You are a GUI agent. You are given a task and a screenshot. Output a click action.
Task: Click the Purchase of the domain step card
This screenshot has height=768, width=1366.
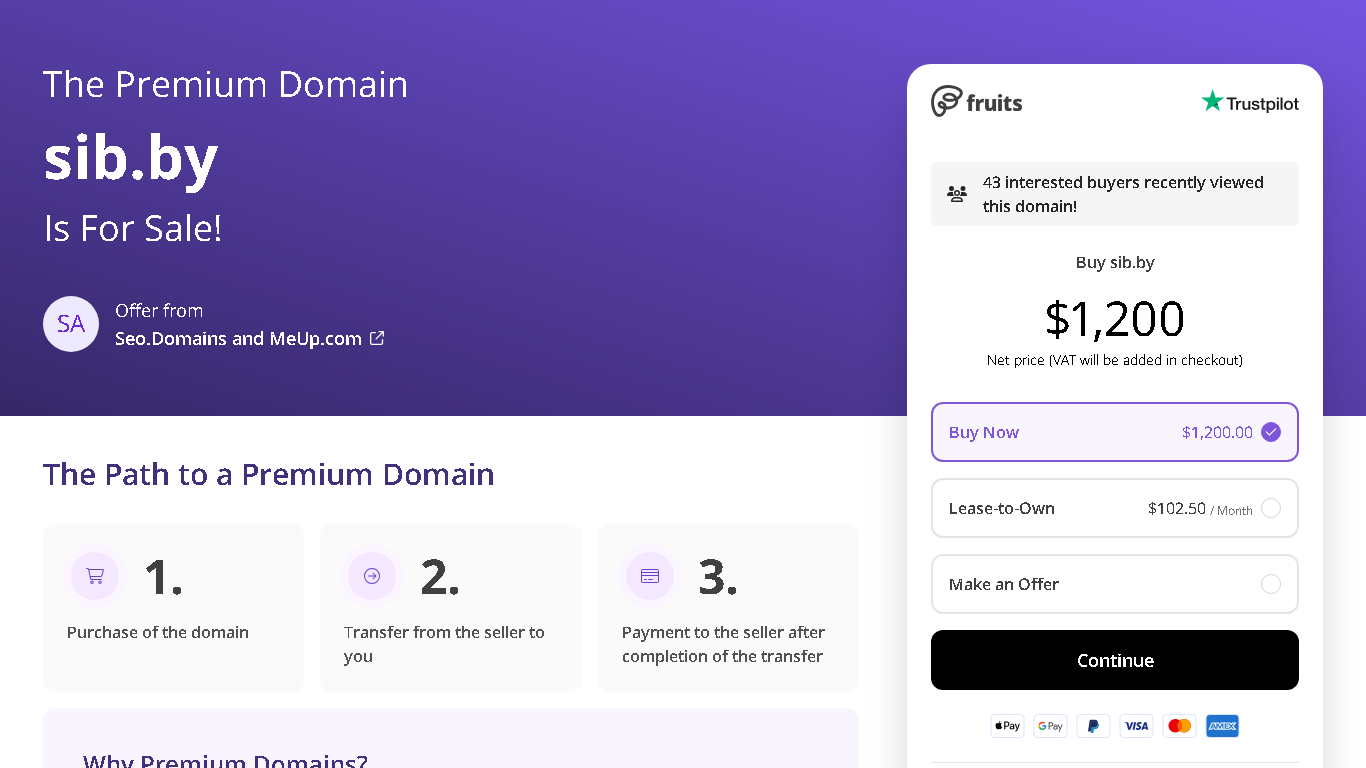tap(173, 608)
